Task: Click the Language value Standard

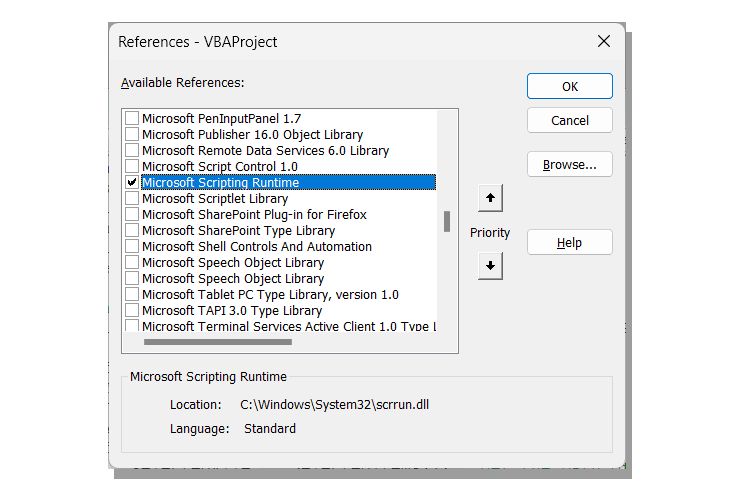Action: tap(270, 428)
